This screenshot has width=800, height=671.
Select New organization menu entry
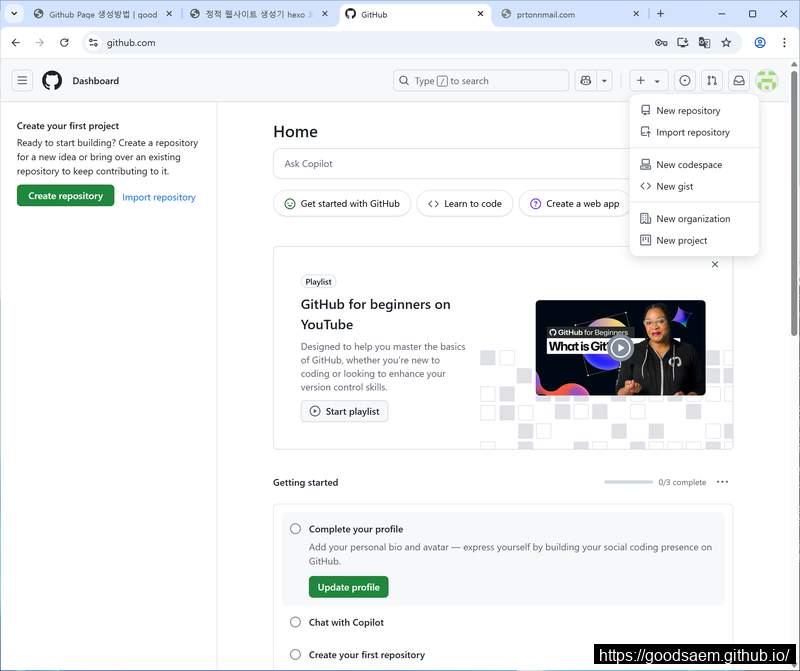694,218
